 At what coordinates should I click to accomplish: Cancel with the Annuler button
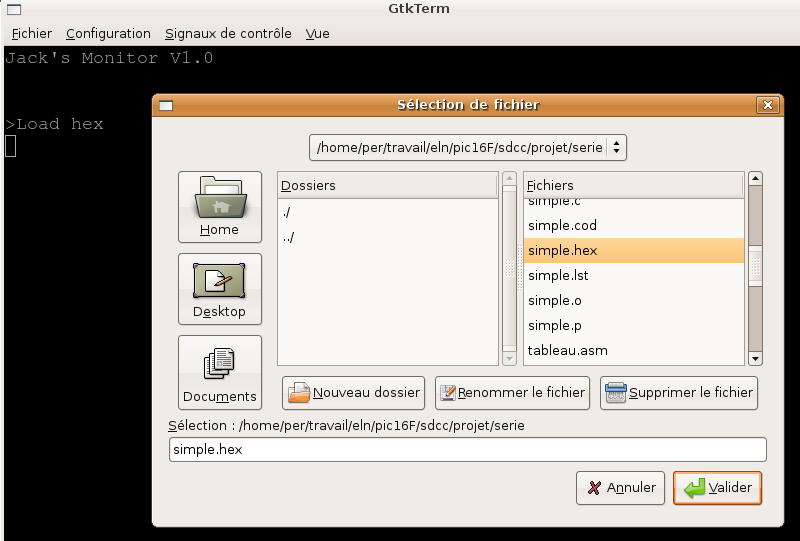point(620,488)
